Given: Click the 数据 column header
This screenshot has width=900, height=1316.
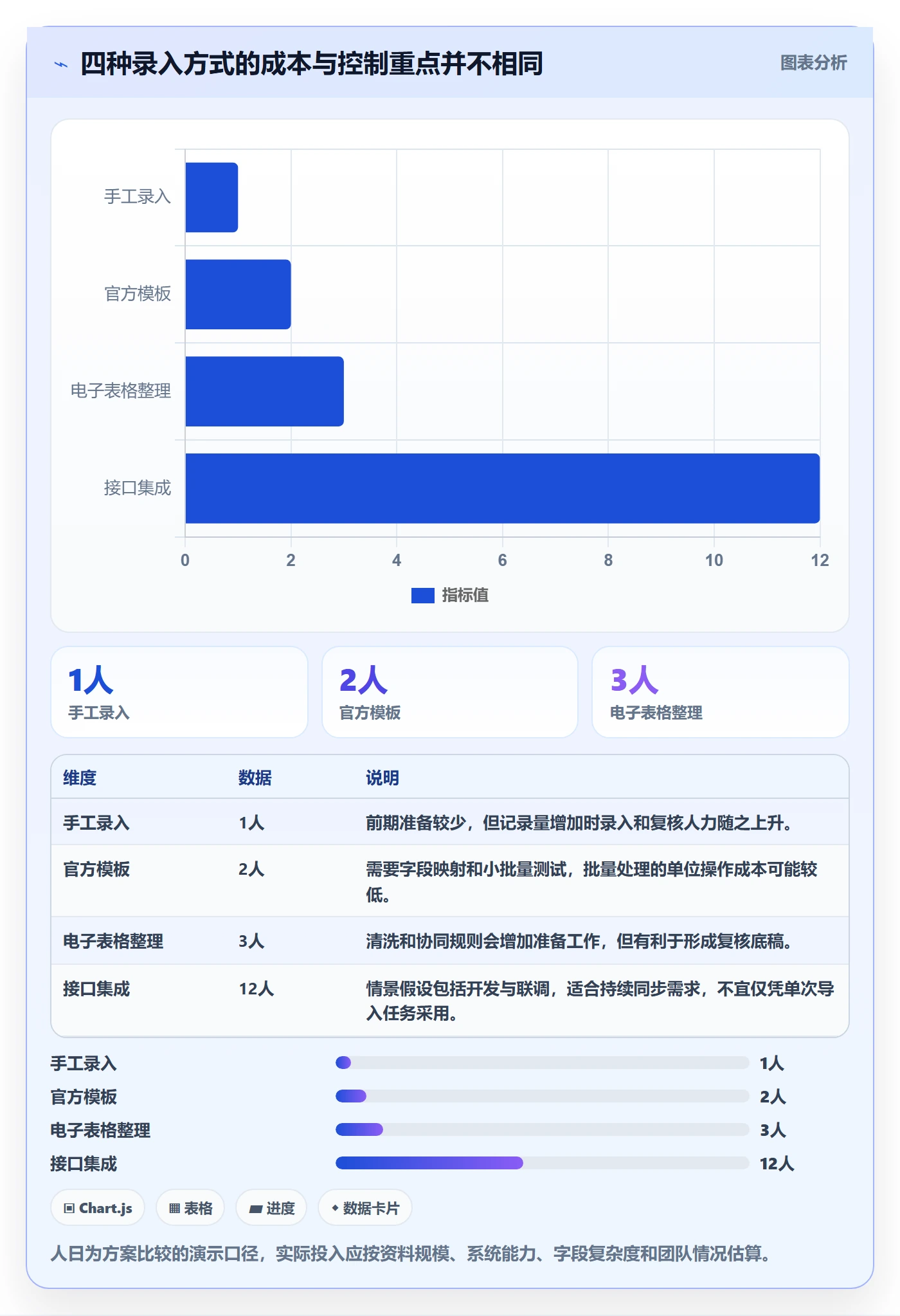Looking at the screenshot, I should pos(255,778).
